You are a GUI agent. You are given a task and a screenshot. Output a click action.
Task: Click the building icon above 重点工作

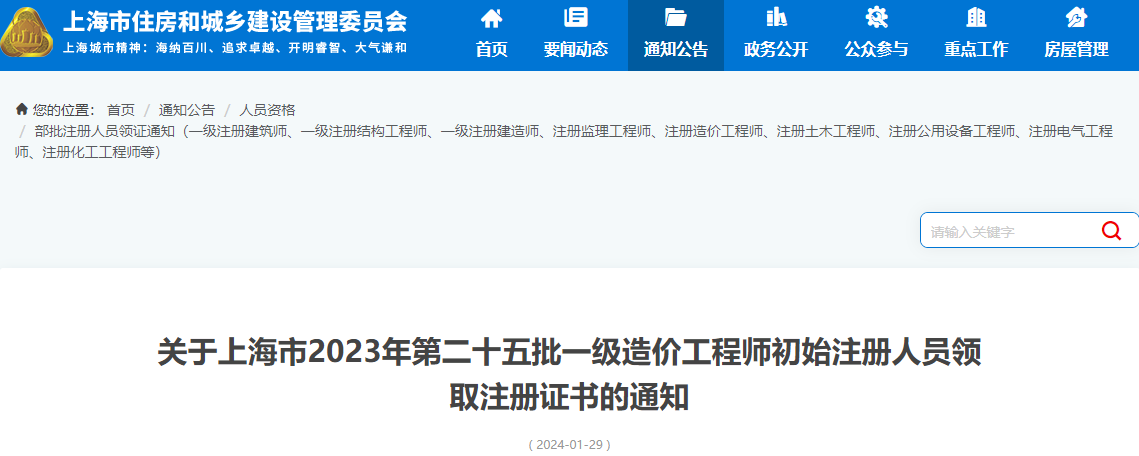click(x=976, y=17)
